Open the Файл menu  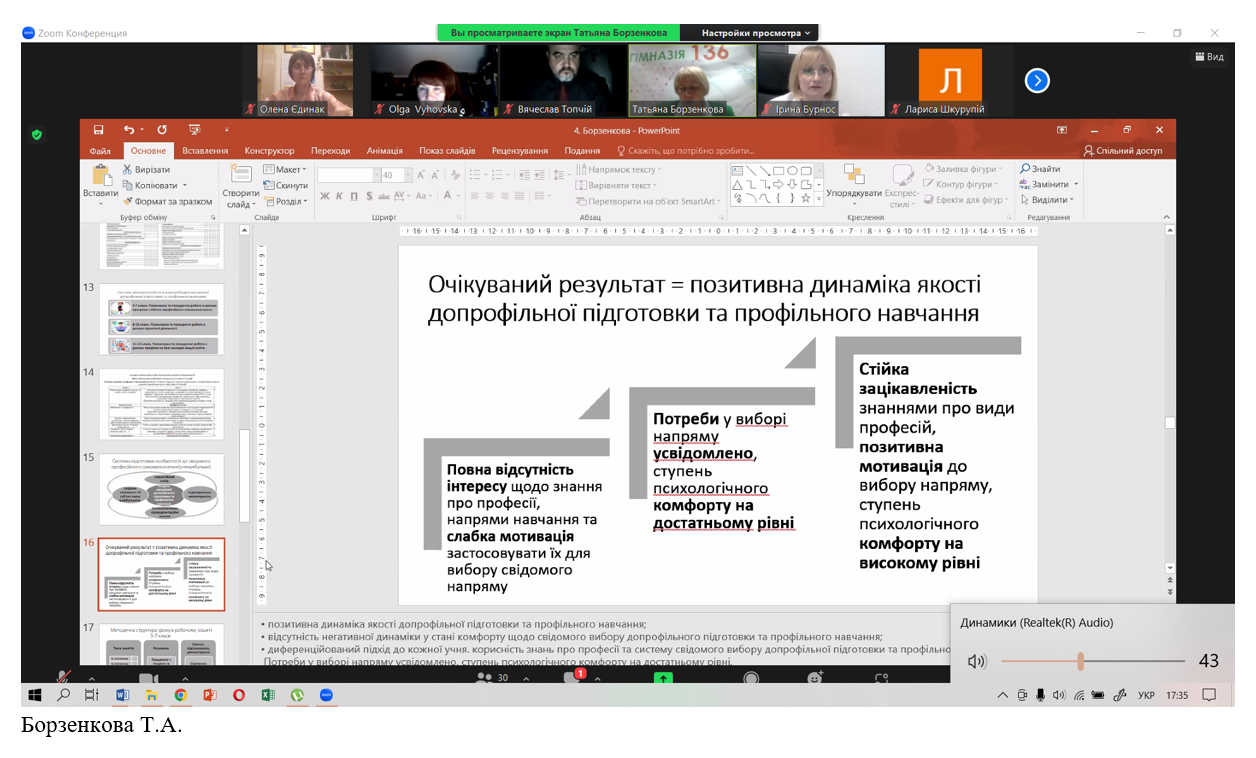coord(100,151)
